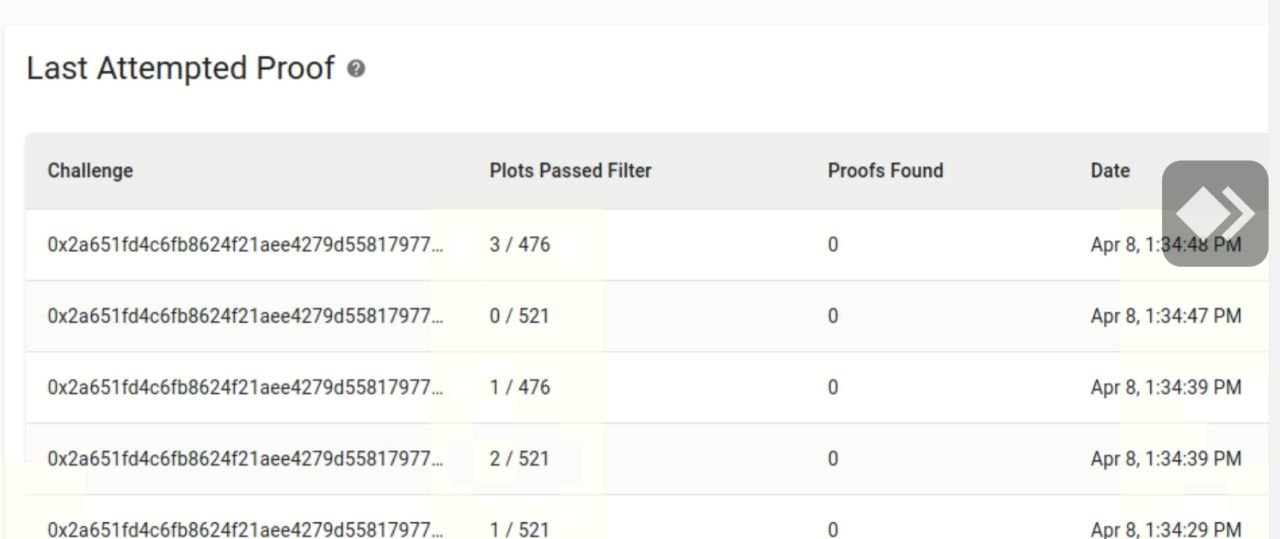
Task: Click the first Apr 8, 1:34:39 PM date cell
Action: click(1166, 387)
